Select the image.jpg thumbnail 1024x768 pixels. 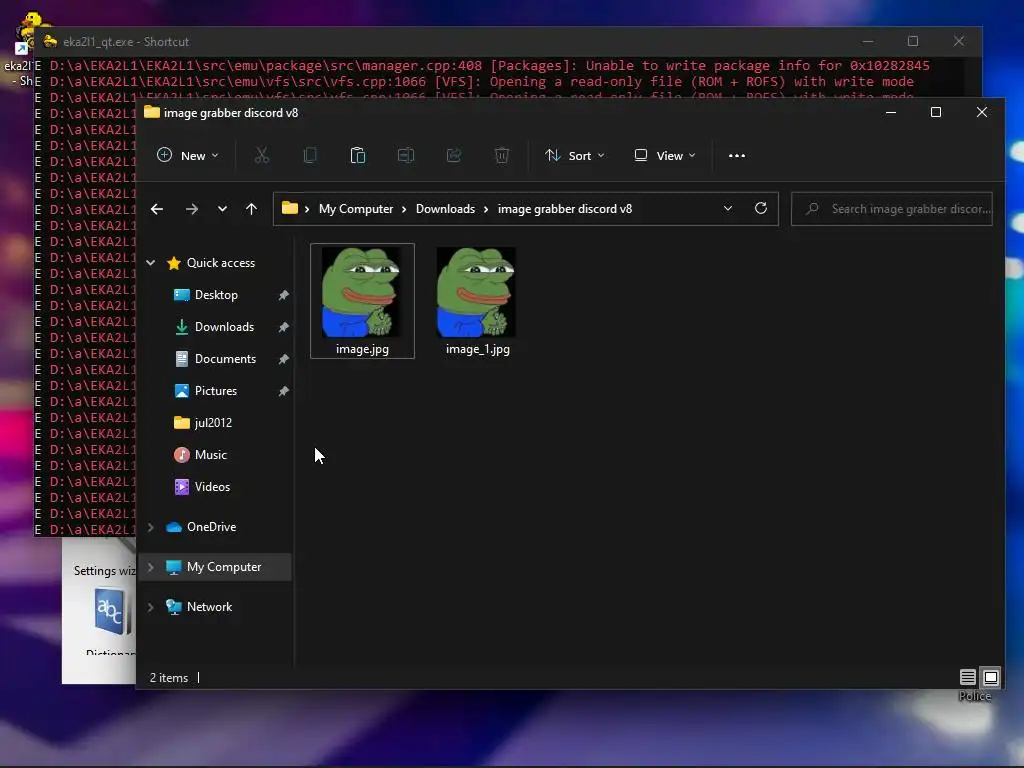[362, 292]
